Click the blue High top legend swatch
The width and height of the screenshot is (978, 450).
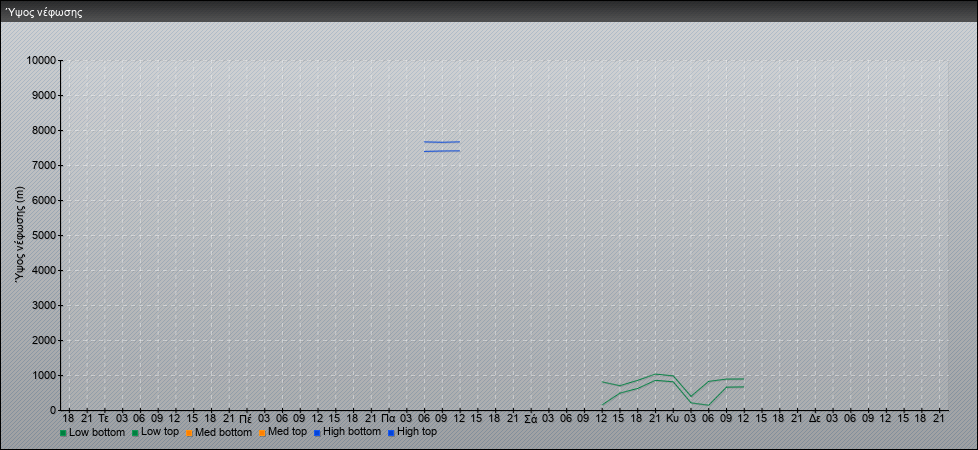pos(391,433)
